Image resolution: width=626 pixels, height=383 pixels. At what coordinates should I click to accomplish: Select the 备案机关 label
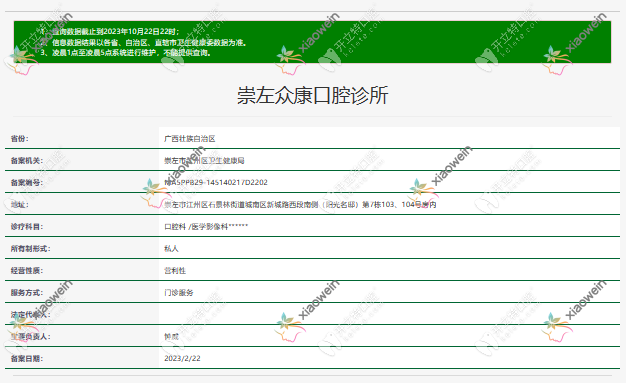pyautogui.click(x=26, y=161)
